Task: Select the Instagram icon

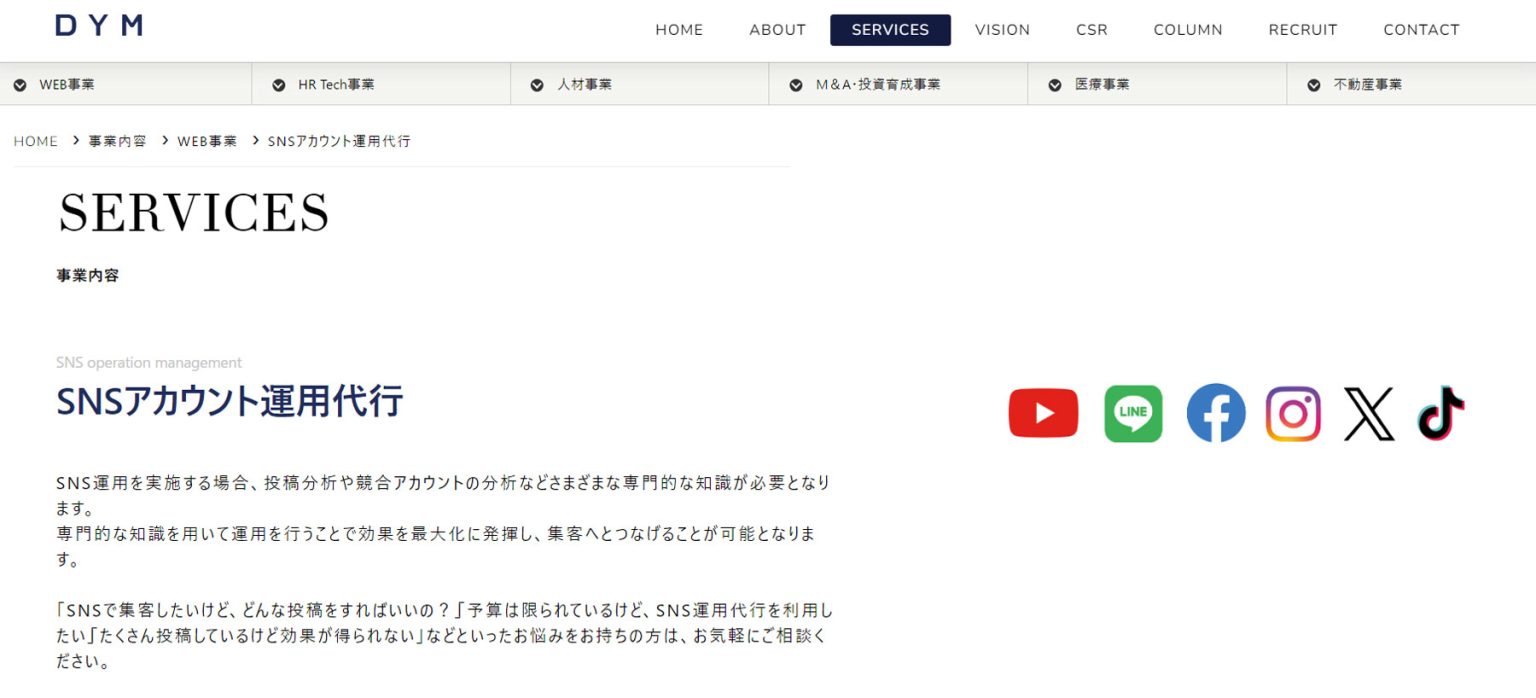Action: (1293, 412)
